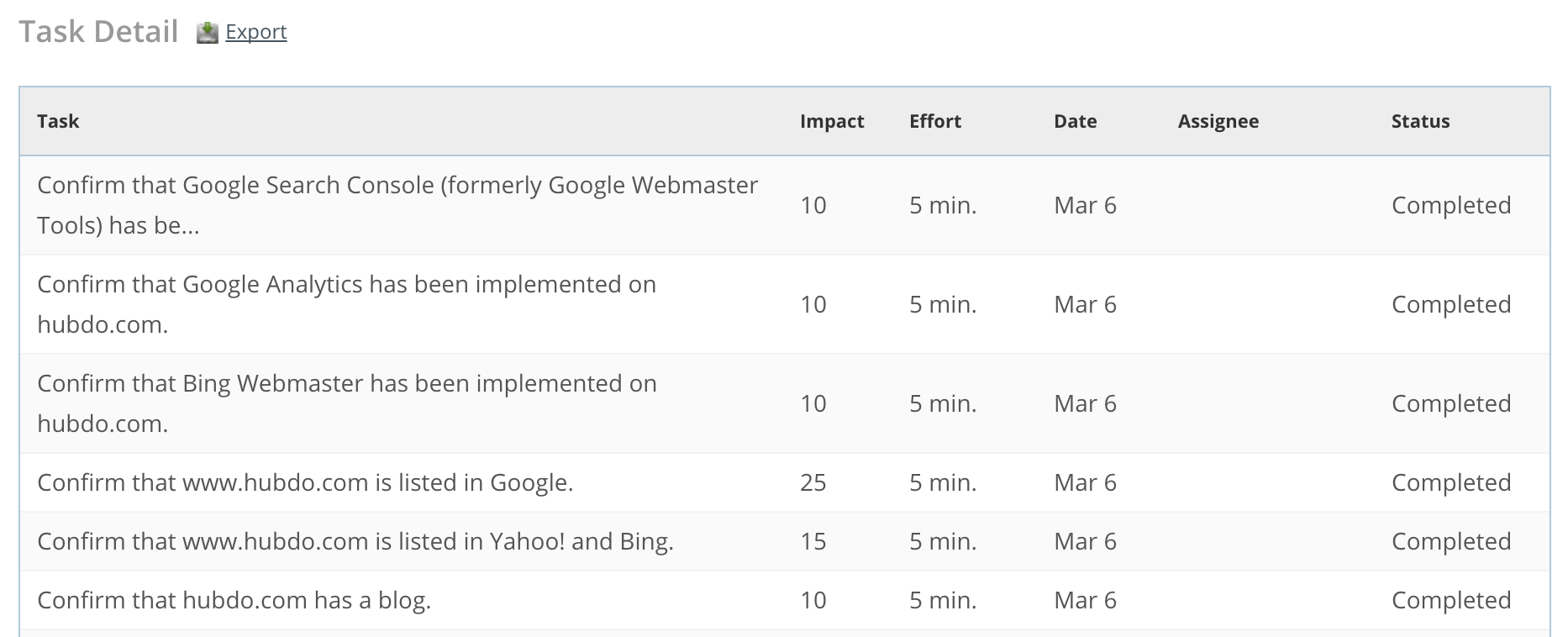This screenshot has width=1568, height=637.
Task: Click the impact value 15
Action: pos(813,541)
